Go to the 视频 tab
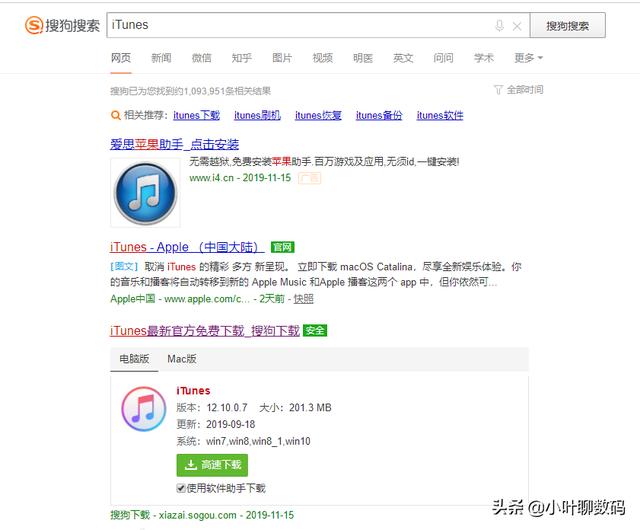This screenshot has height=530, width=640. click(322, 58)
